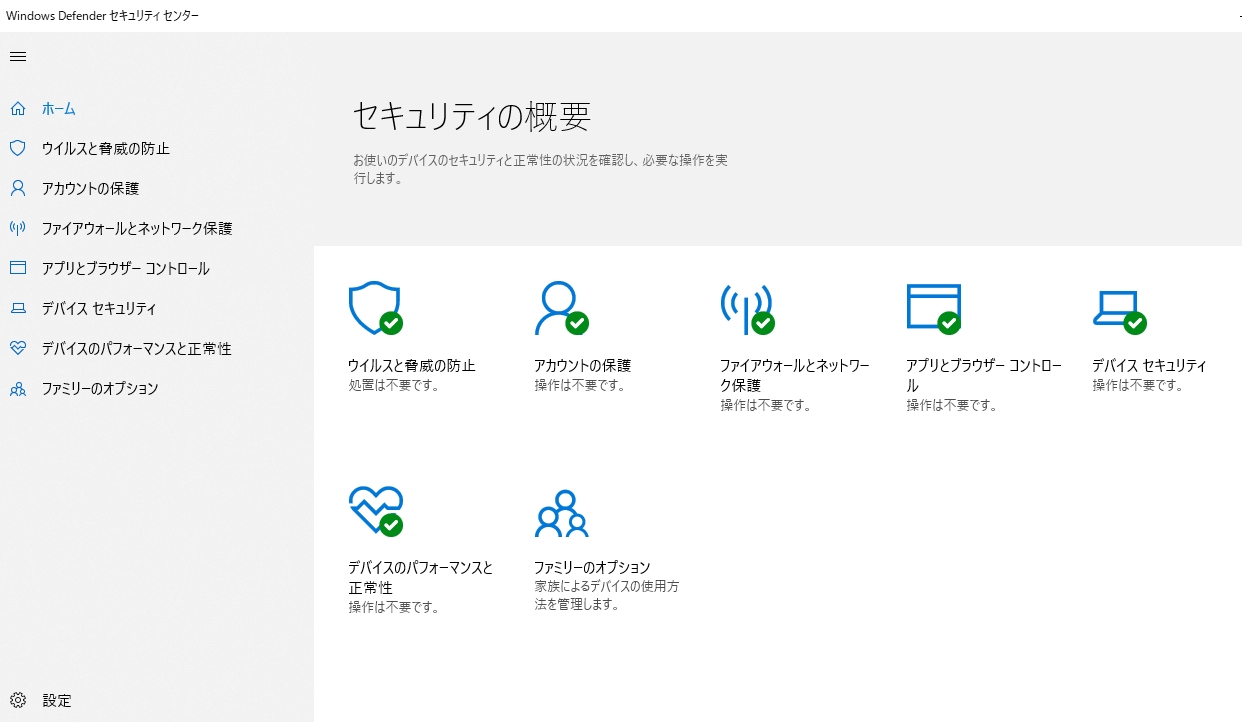The image size is (1242, 722).
Task: Open the large account protection person tile icon
Action: point(561,309)
